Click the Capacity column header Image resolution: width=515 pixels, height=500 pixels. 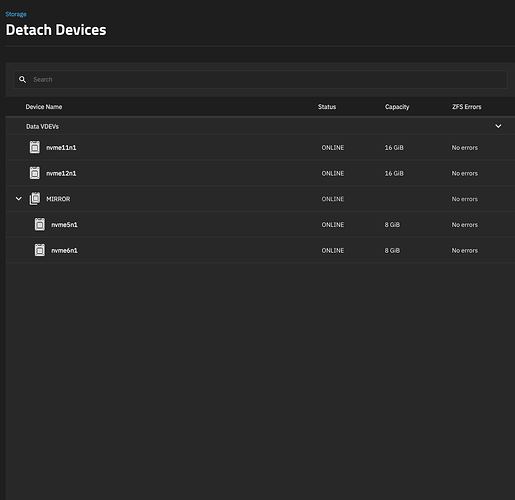pos(397,107)
